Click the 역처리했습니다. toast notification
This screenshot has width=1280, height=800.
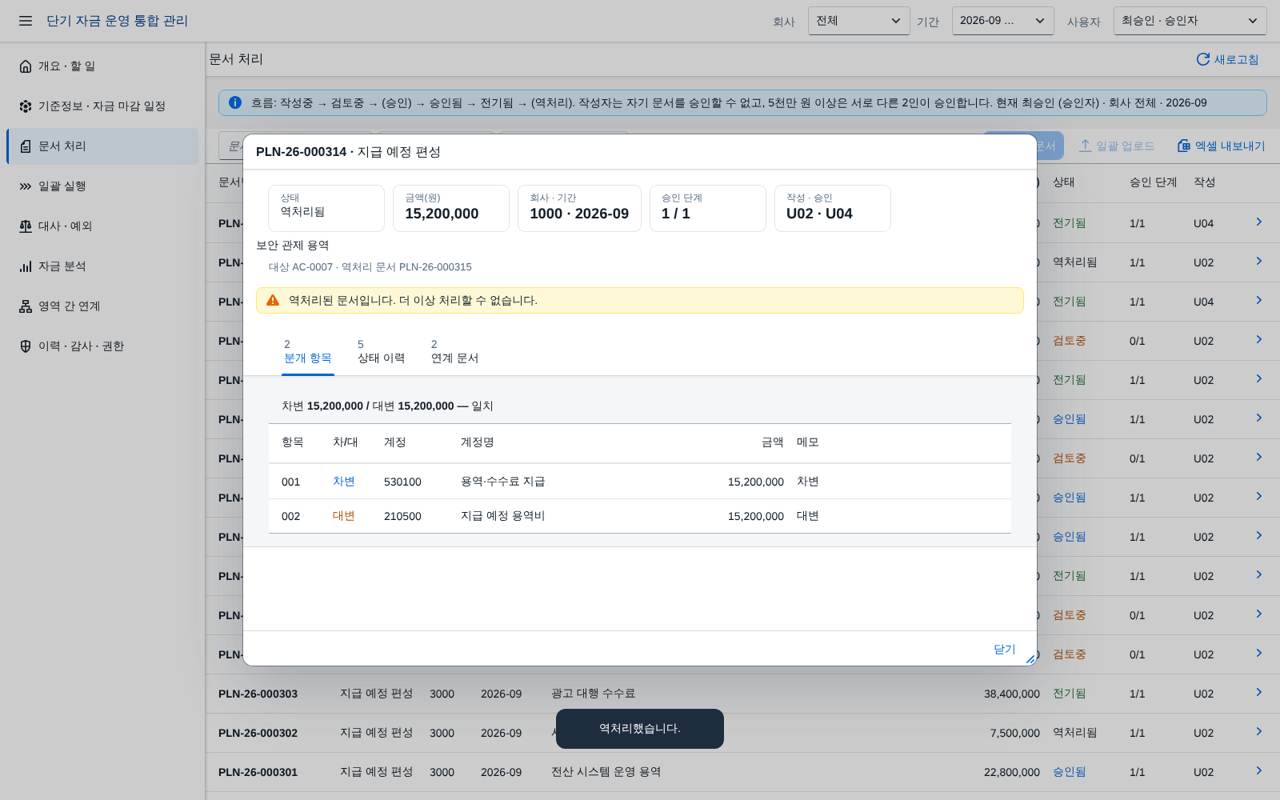(640, 729)
